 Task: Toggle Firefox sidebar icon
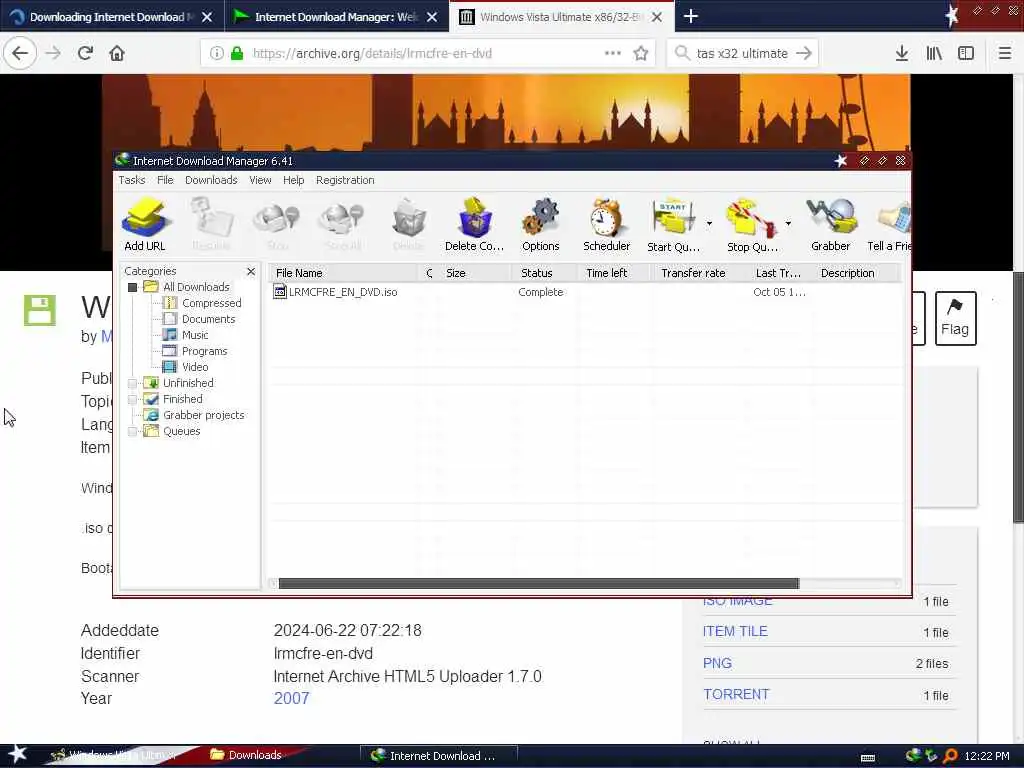click(966, 53)
